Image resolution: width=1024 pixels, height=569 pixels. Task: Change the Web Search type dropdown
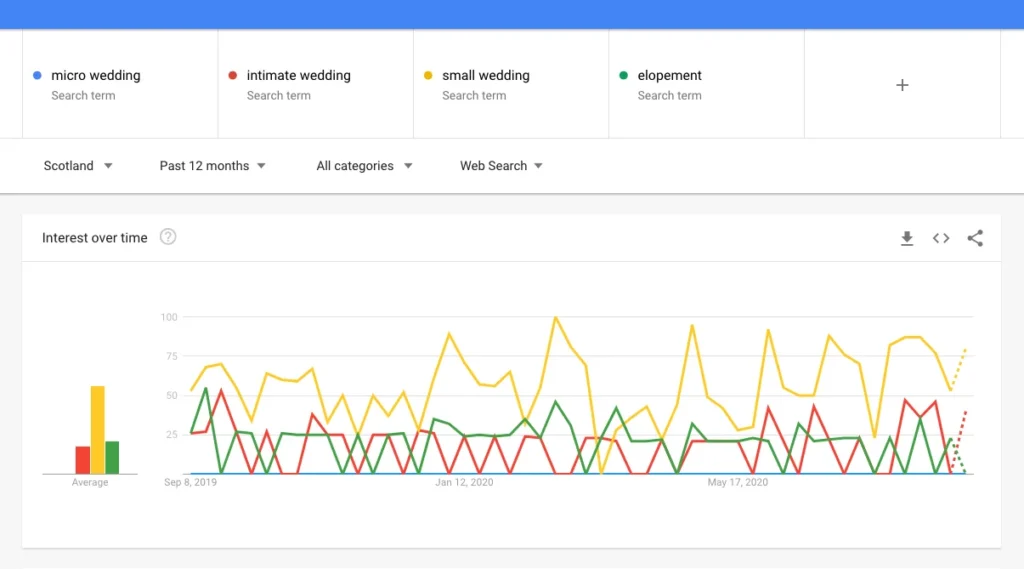point(501,166)
